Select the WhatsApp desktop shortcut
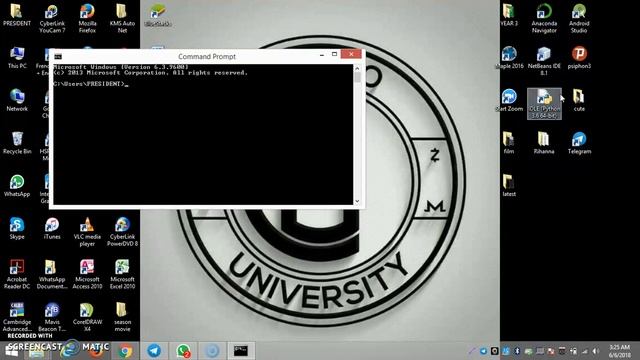Viewport: 640px width, 360px height. coord(17,186)
